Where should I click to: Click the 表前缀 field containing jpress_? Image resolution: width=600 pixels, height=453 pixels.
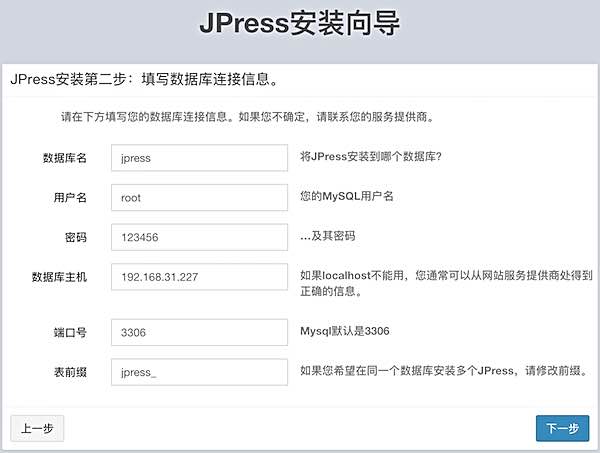click(x=199, y=372)
